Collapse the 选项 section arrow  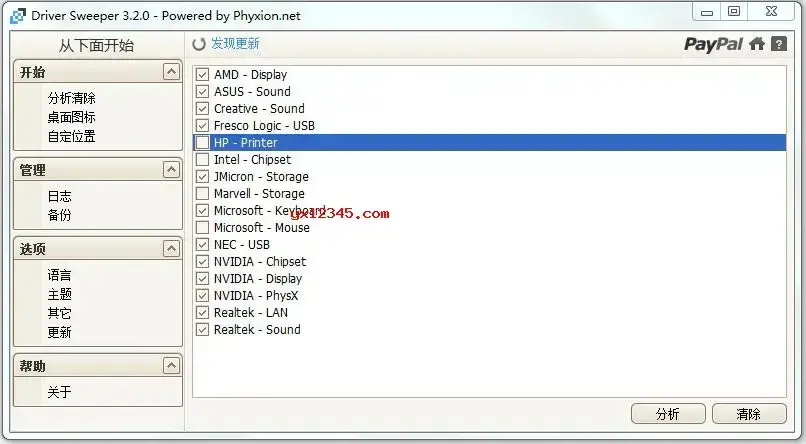171,249
